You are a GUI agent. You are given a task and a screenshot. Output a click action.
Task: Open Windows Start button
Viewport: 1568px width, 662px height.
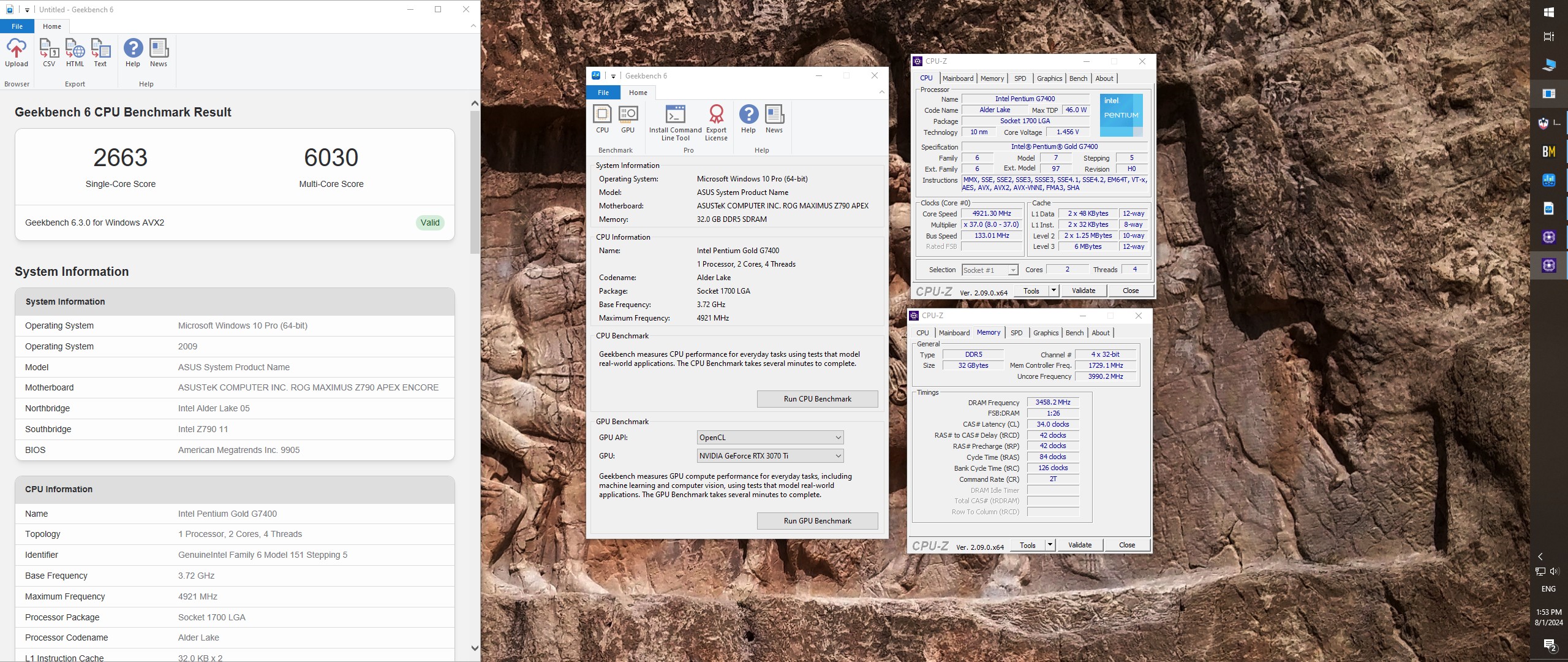tap(1549, 12)
